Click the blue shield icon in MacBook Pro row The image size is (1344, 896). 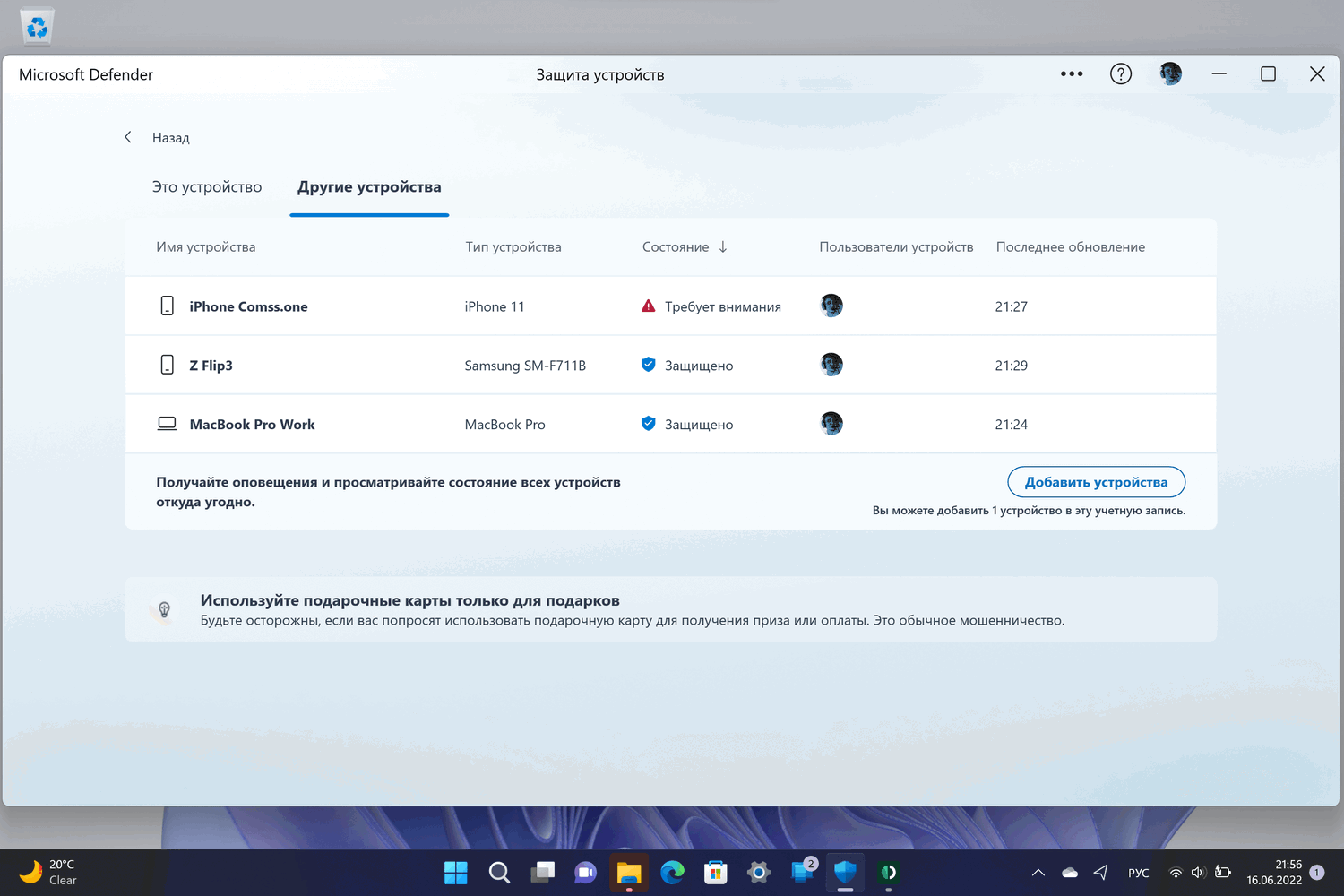pos(649,424)
